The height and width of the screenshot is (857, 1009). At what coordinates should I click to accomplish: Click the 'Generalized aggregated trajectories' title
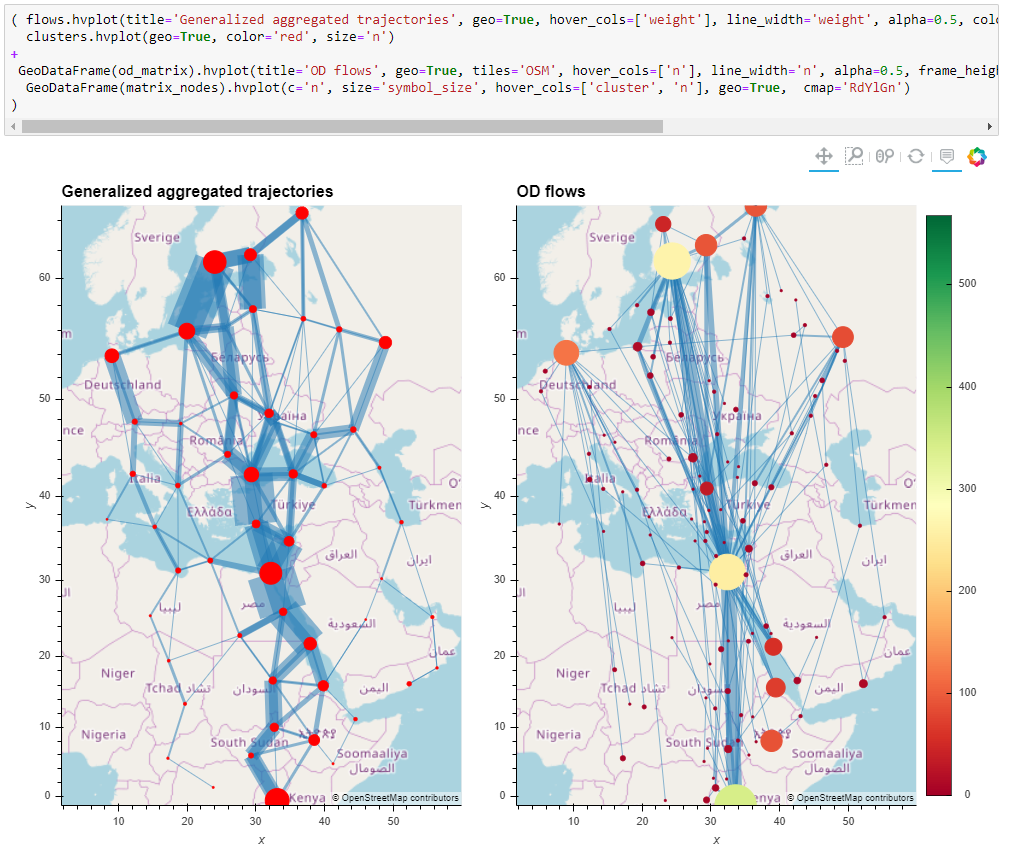pos(198,191)
